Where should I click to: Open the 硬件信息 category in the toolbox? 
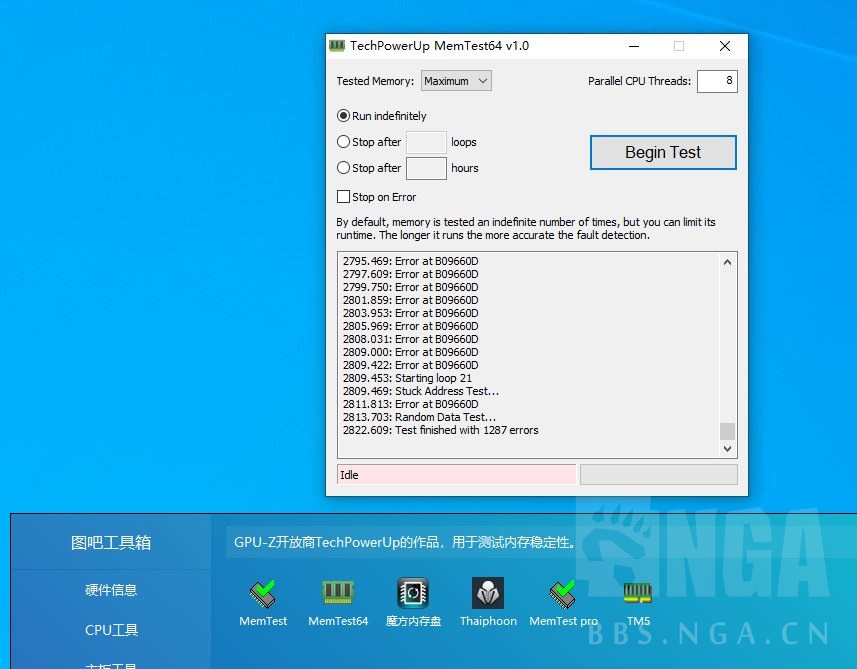click(x=111, y=590)
